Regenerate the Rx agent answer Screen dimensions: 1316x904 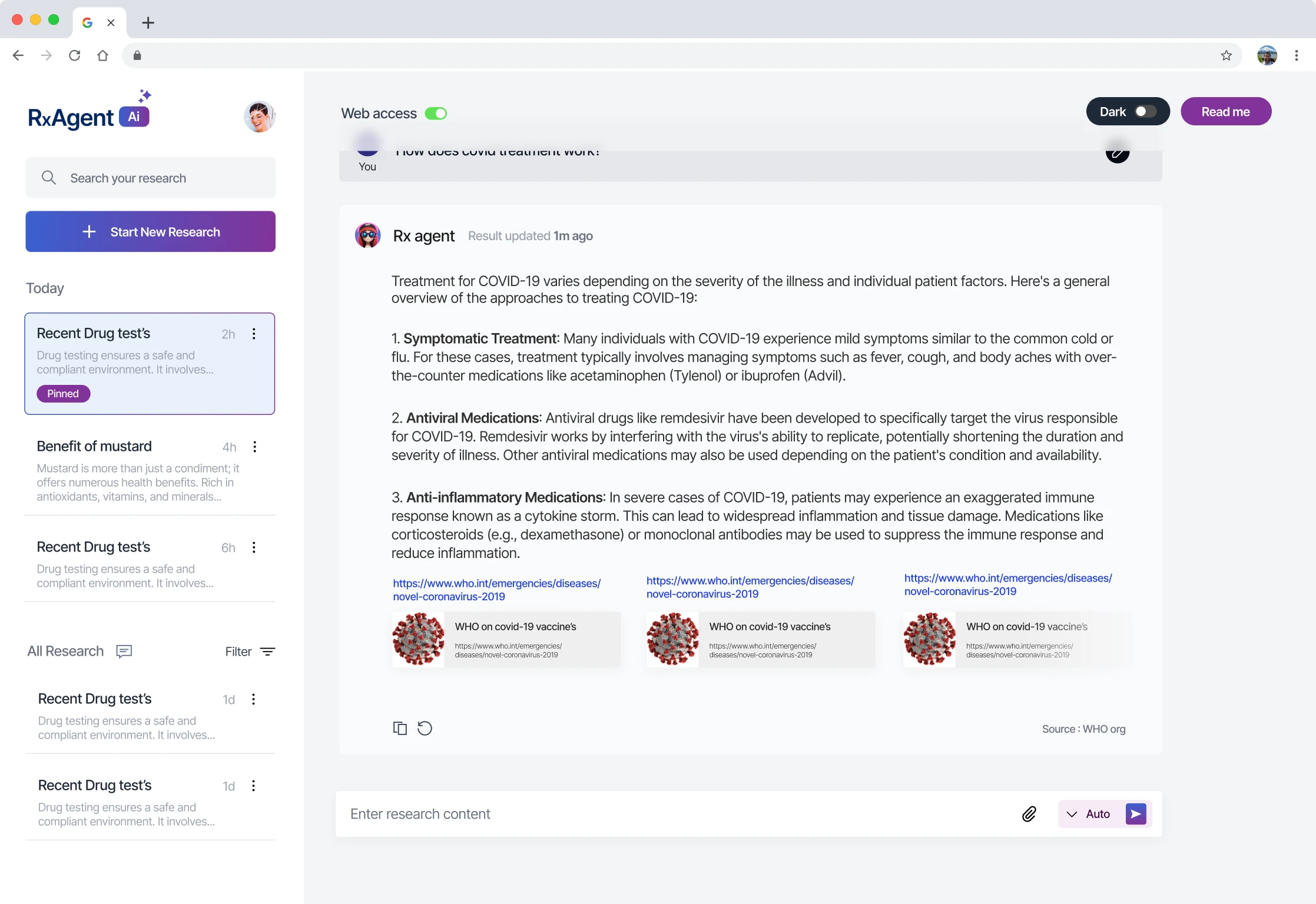coord(425,729)
